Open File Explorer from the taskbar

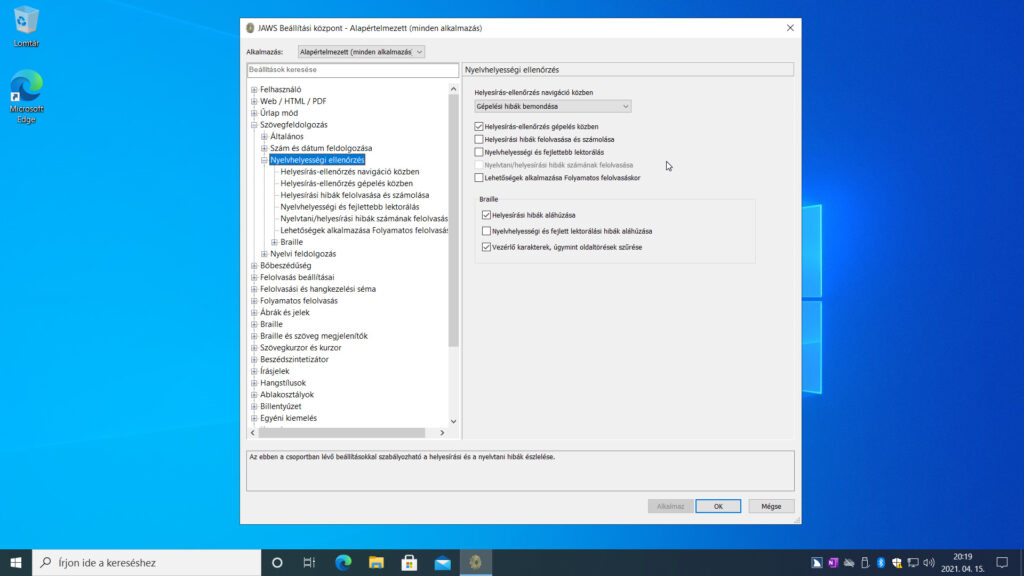[x=376, y=562]
